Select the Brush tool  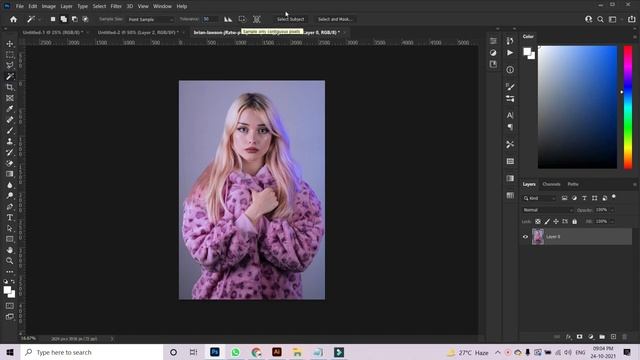coord(10,131)
